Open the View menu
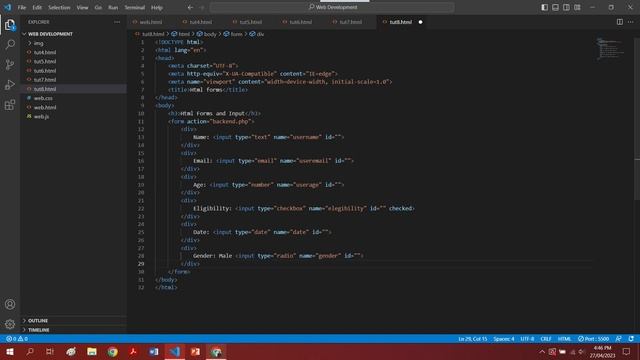This screenshot has width=640, height=360. [x=82, y=7]
